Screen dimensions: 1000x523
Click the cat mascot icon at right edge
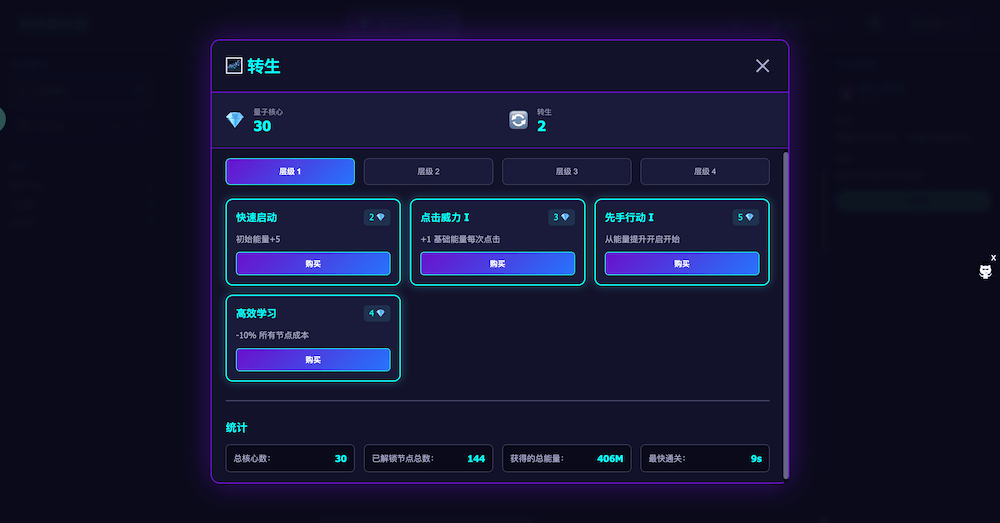tap(985, 272)
